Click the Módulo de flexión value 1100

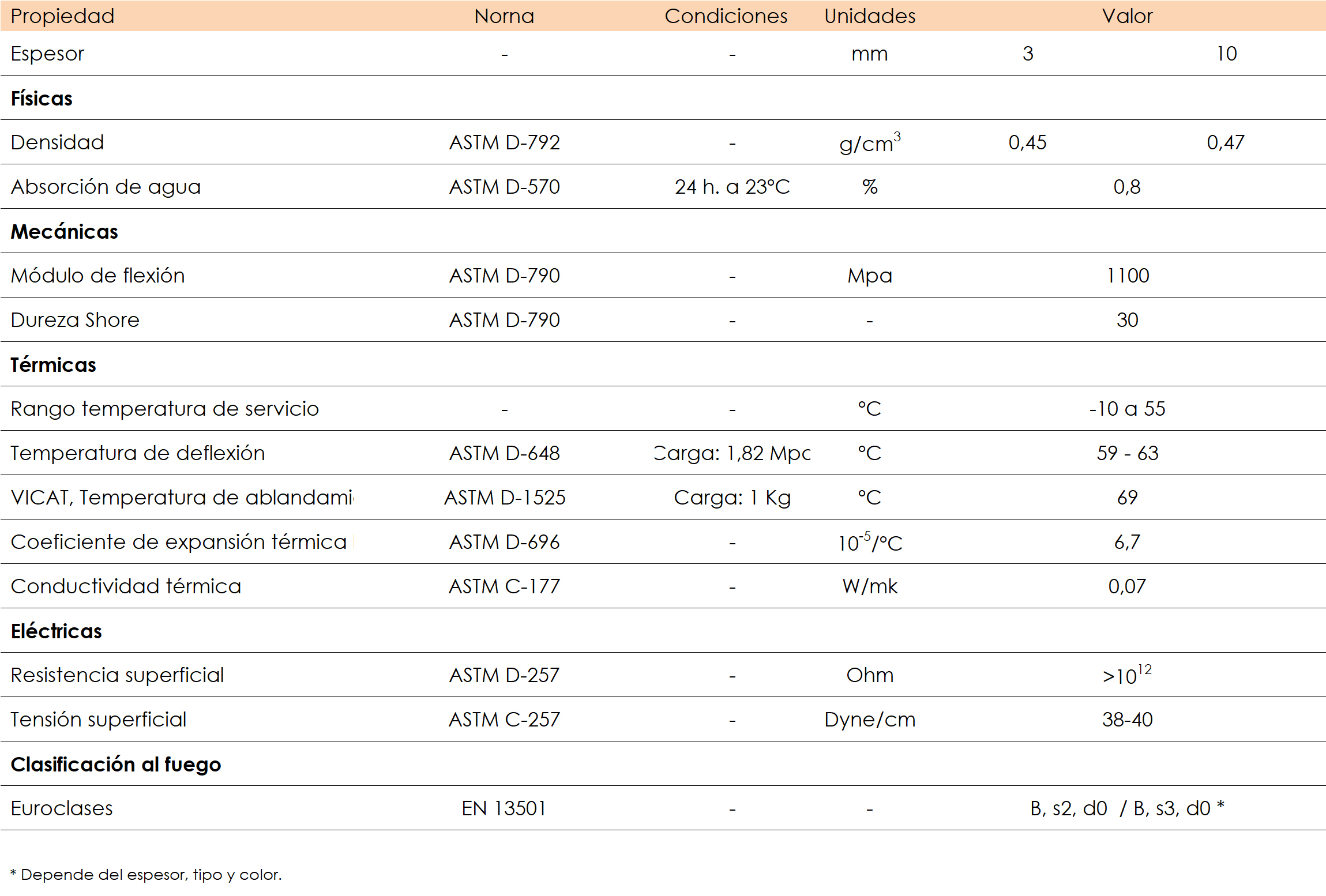click(x=1127, y=276)
